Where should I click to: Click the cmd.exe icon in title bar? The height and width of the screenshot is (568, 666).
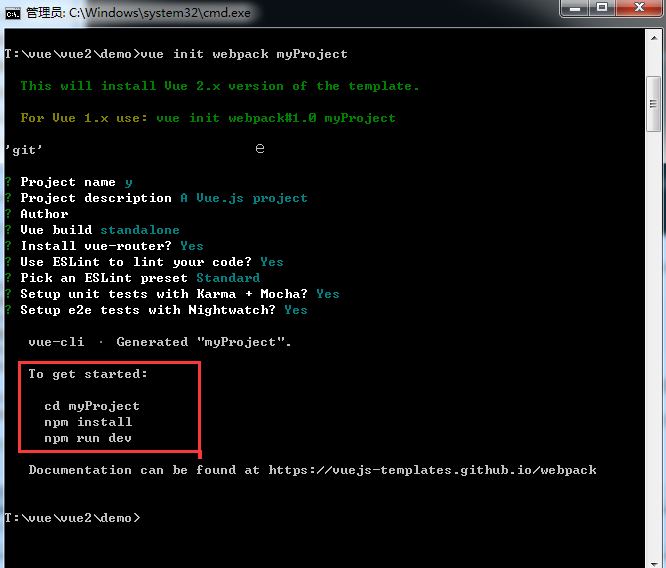click(12, 14)
